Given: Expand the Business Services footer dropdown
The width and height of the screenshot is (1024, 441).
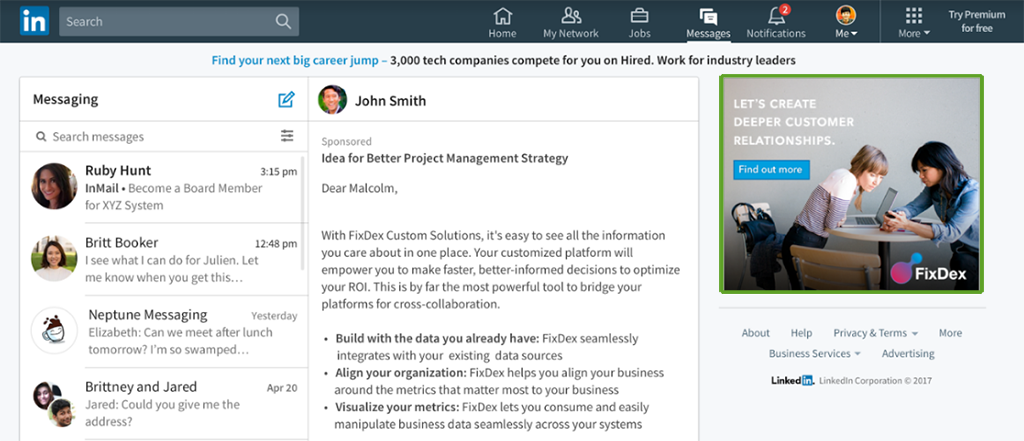Looking at the screenshot, I should click(814, 354).
